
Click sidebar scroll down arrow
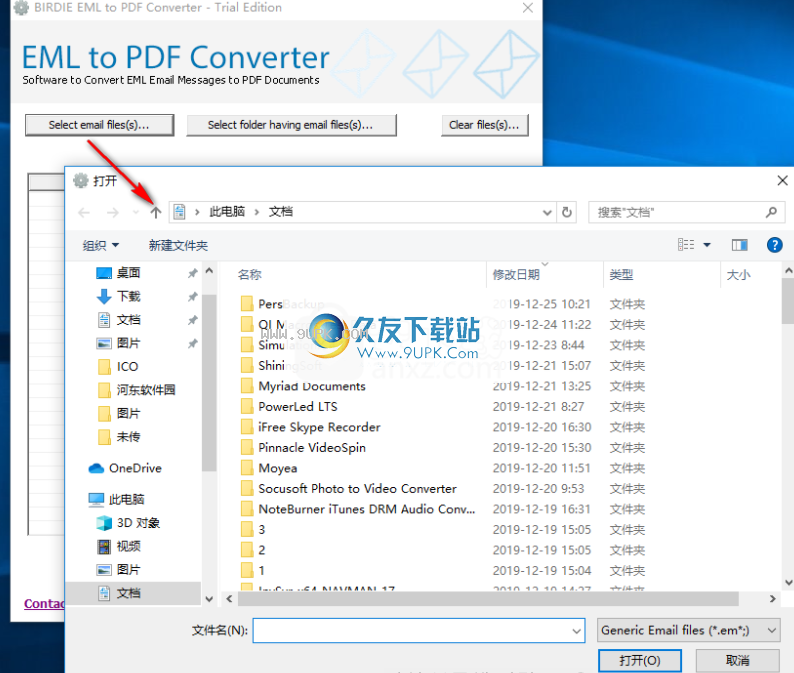pos(209,599)
